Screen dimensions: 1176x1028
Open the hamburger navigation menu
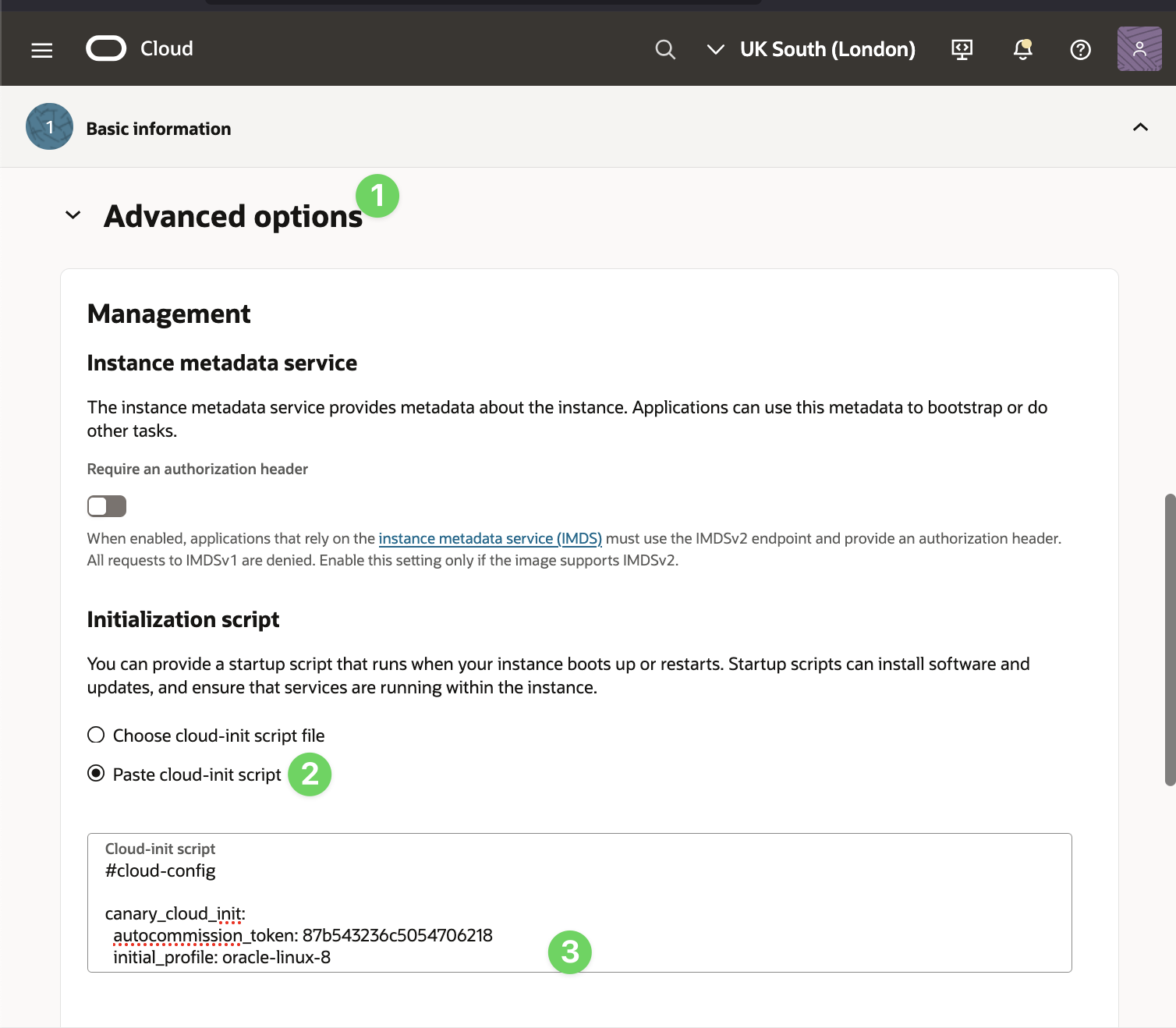point(42,50)
